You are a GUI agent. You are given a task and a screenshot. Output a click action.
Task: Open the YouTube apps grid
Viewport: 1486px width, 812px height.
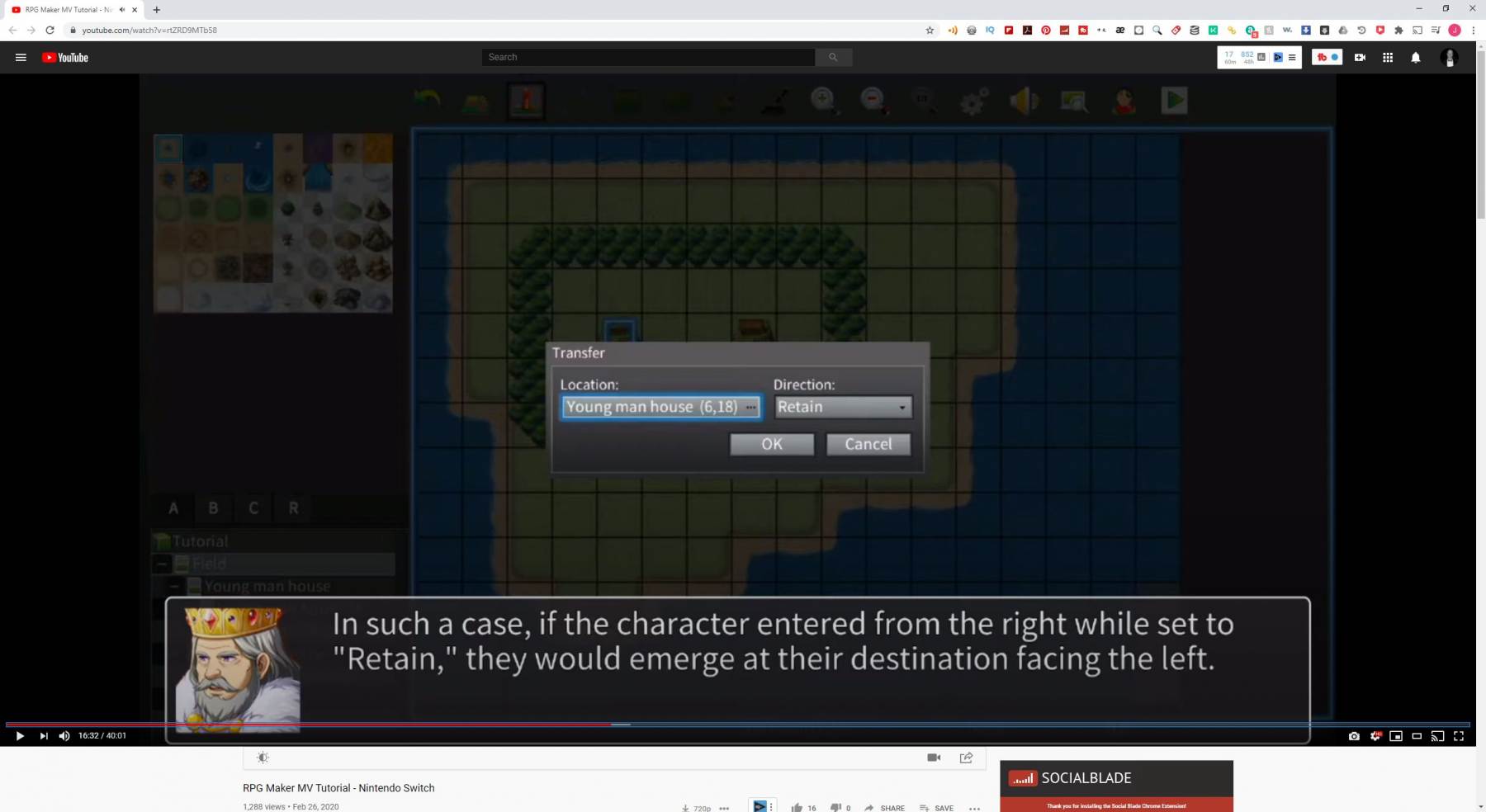(x=1388, y=57)
